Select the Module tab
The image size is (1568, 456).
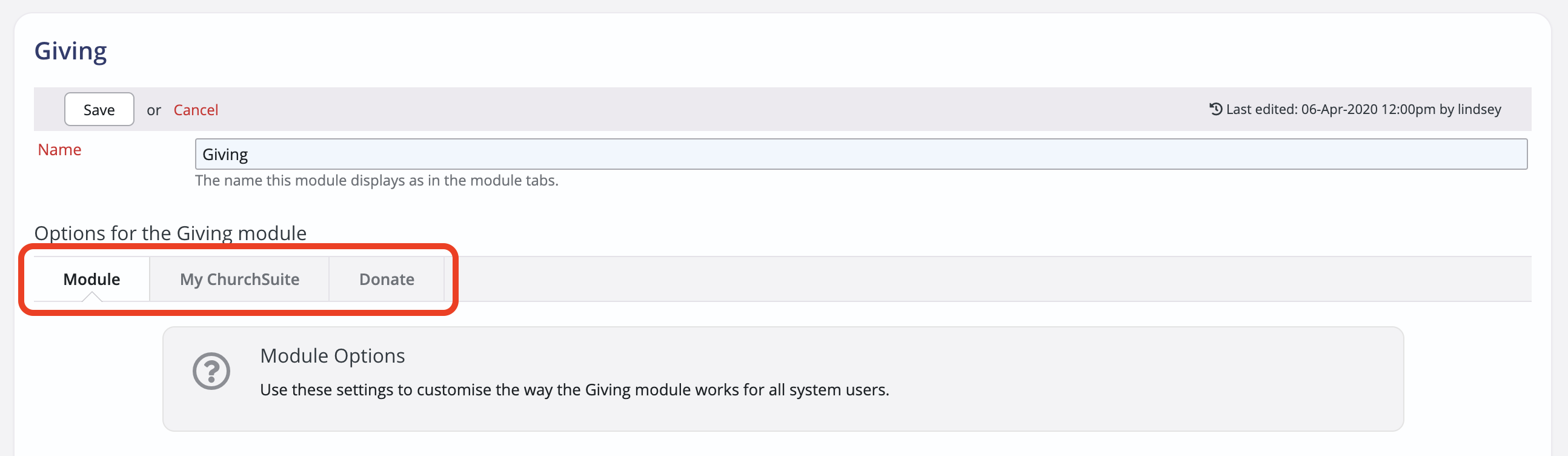pos(91,279)
